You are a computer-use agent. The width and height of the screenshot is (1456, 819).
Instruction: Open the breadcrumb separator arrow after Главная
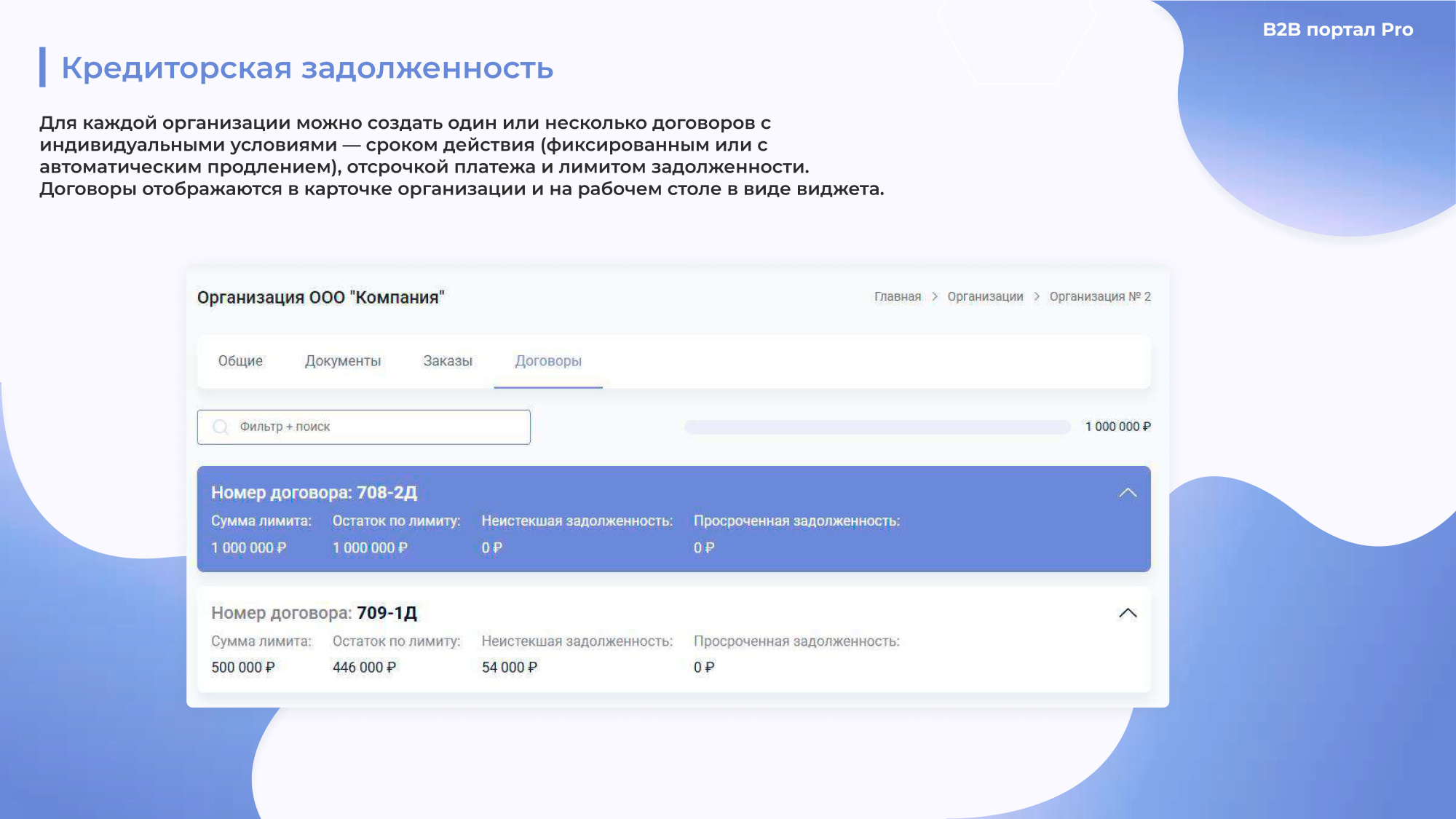(934, 296)
